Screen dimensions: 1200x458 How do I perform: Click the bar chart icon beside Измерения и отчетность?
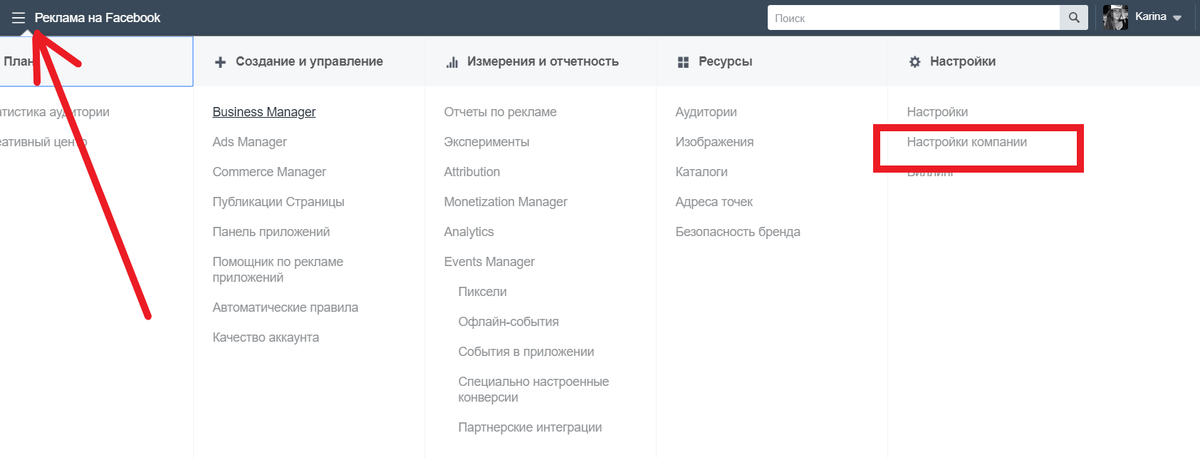pyautogui.click(x=452, y=62)
